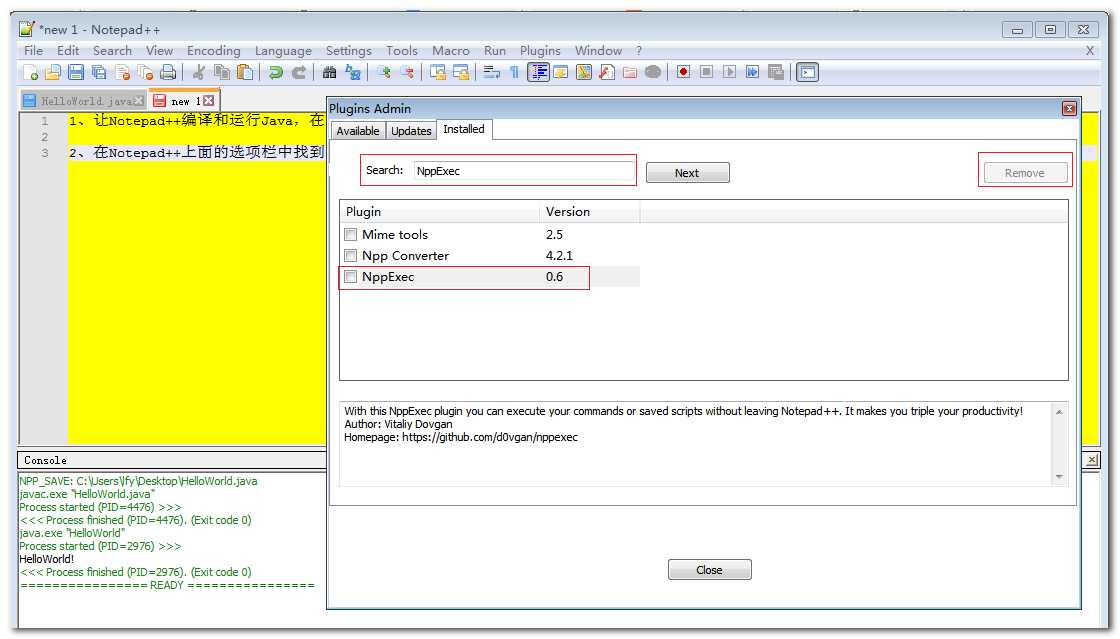Viewport: 1120px width, 639px height.
Task: Open the Search menu
Action: point(112,51)
